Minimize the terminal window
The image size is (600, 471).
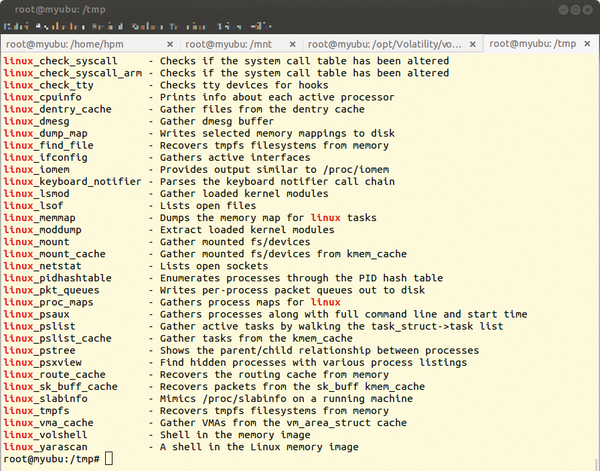click(x=563, y=10)
